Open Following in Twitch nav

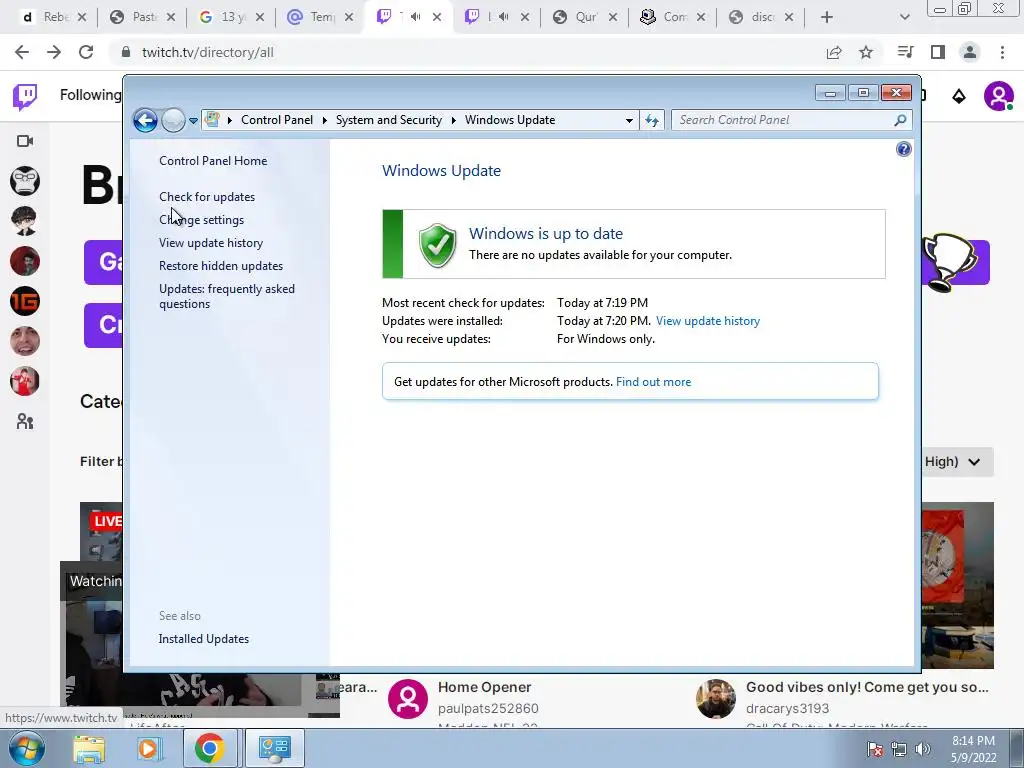pyautogui.click(x=90, y=95)
